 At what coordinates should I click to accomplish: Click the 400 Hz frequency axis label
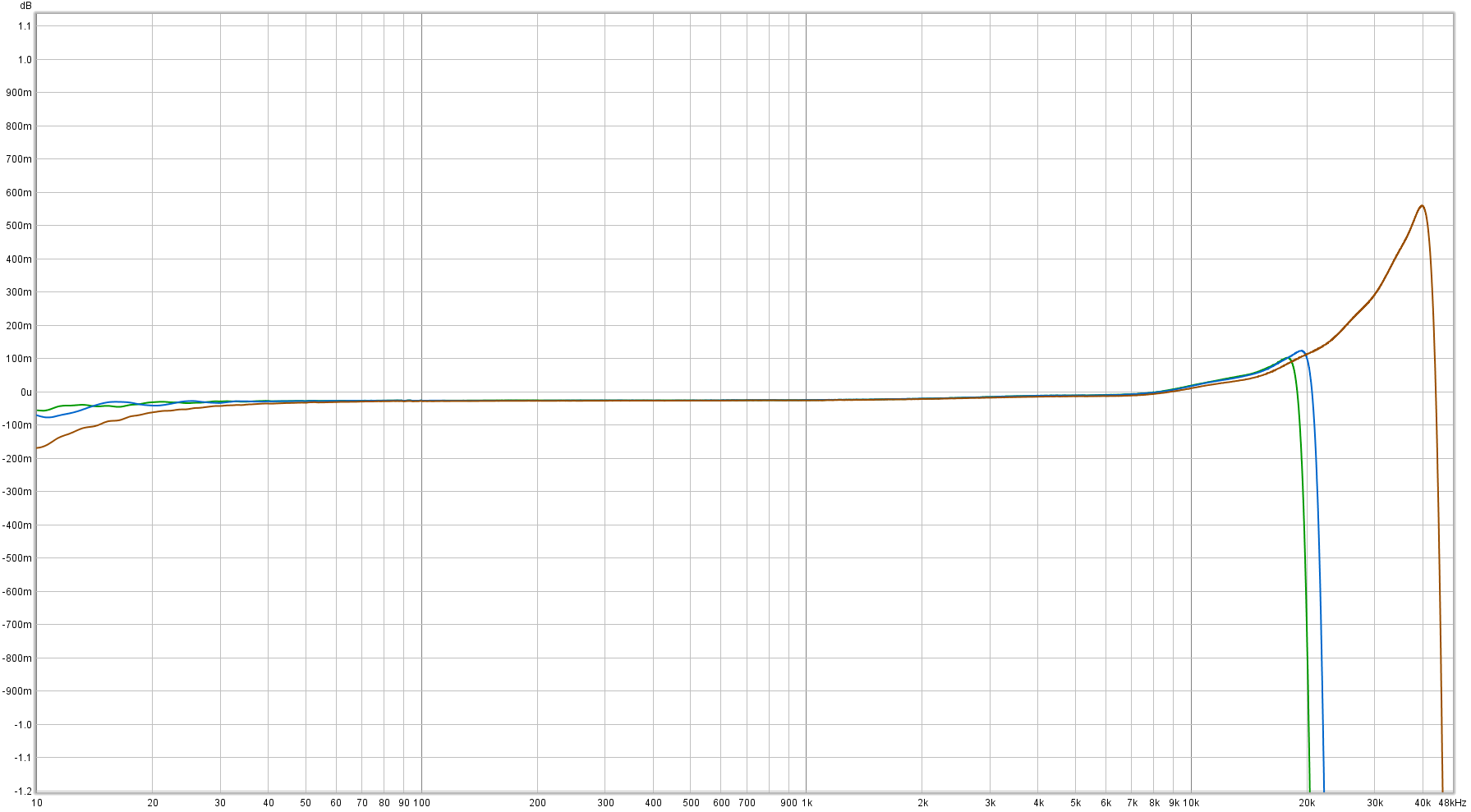pos(653,803)
